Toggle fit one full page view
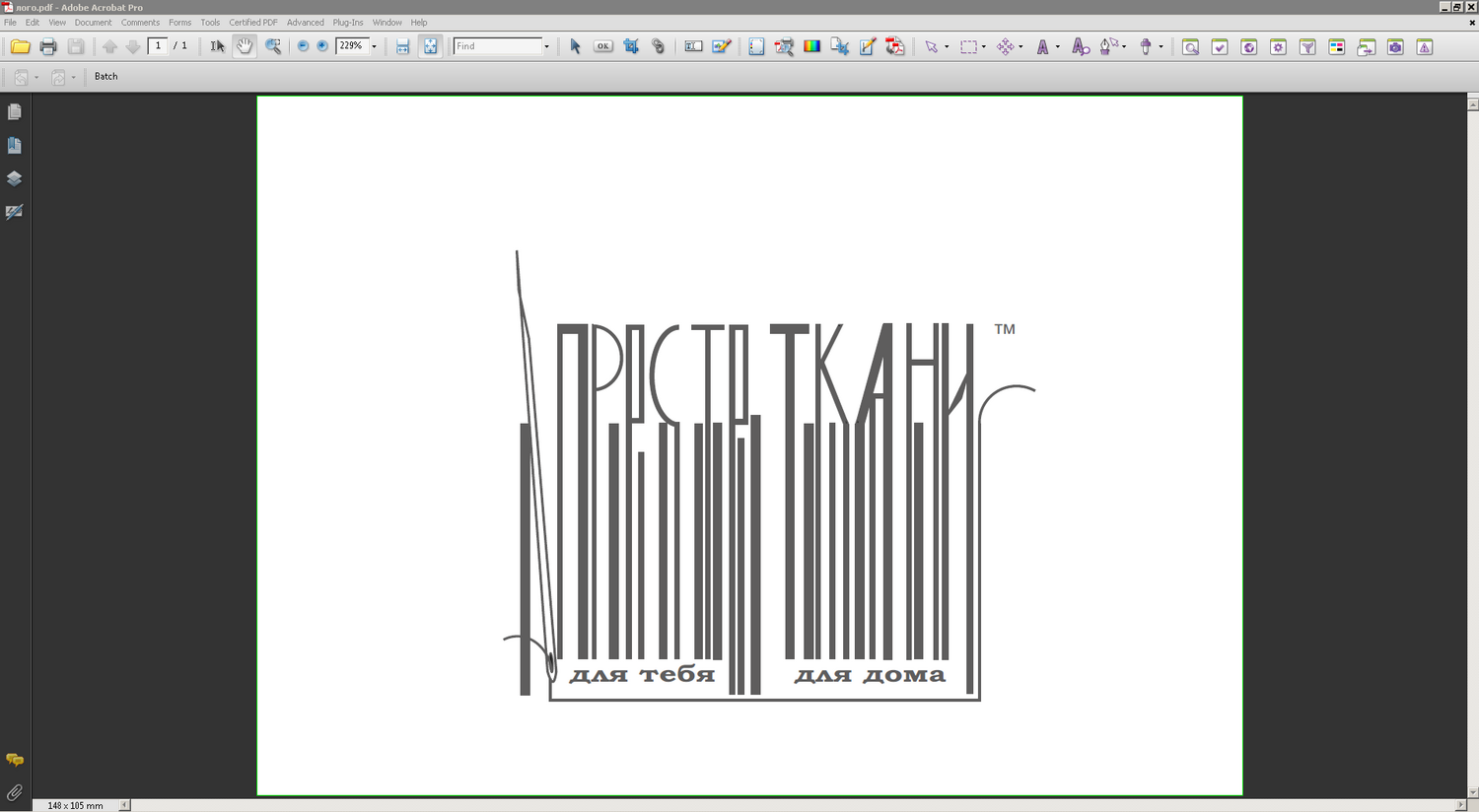Screen dimensions: 1479x812 point(431,46)
